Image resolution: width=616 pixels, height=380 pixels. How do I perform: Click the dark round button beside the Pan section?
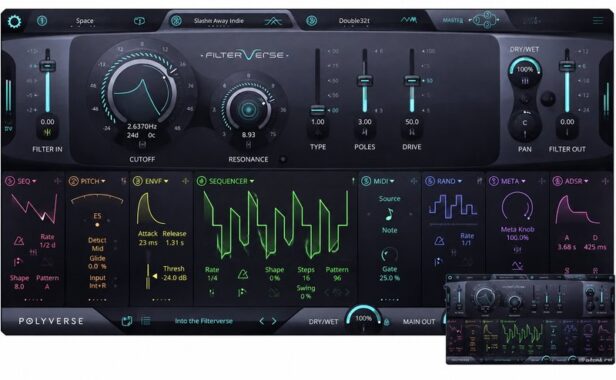548,99
